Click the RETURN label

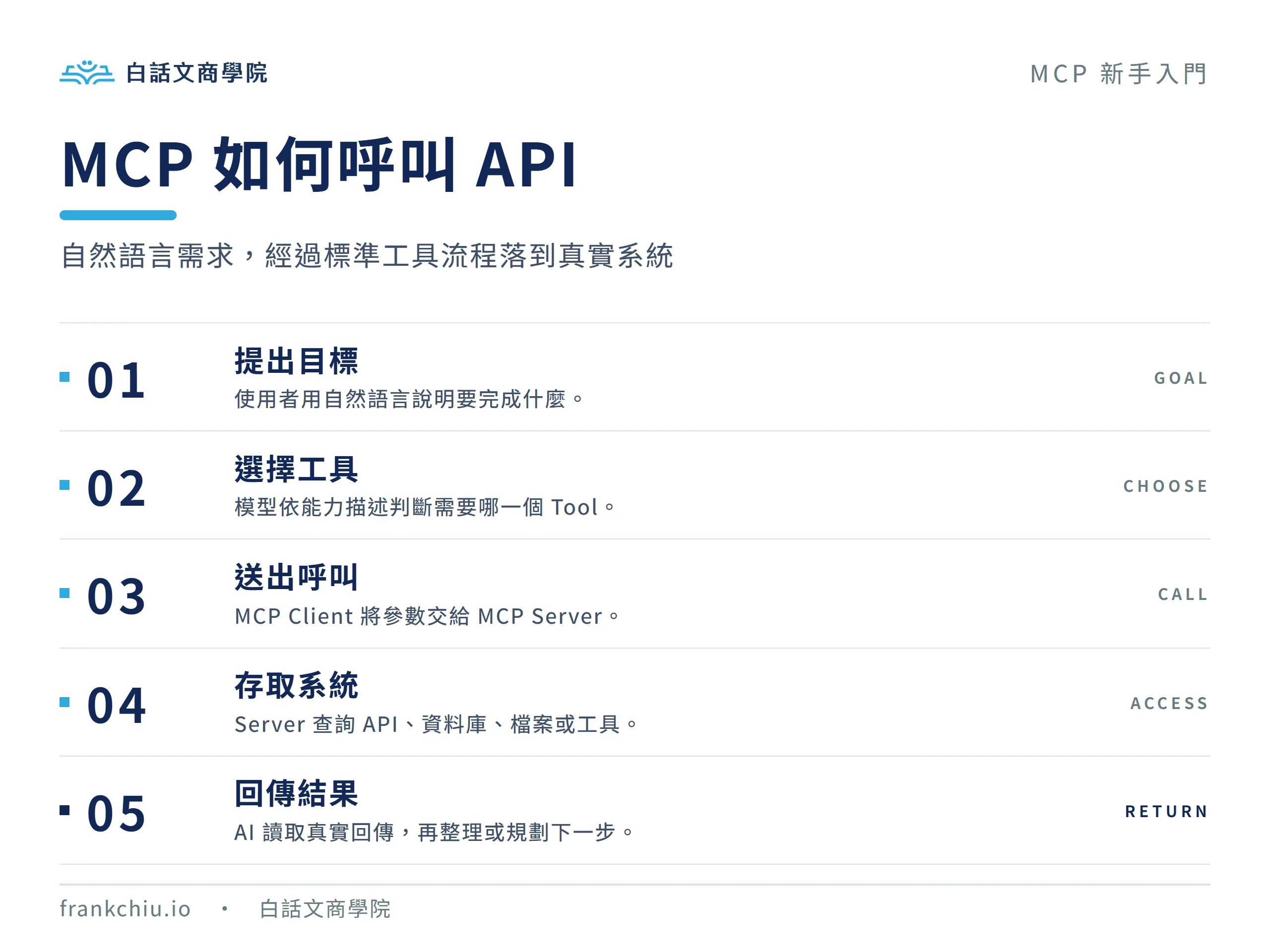tap(1167, 811)
